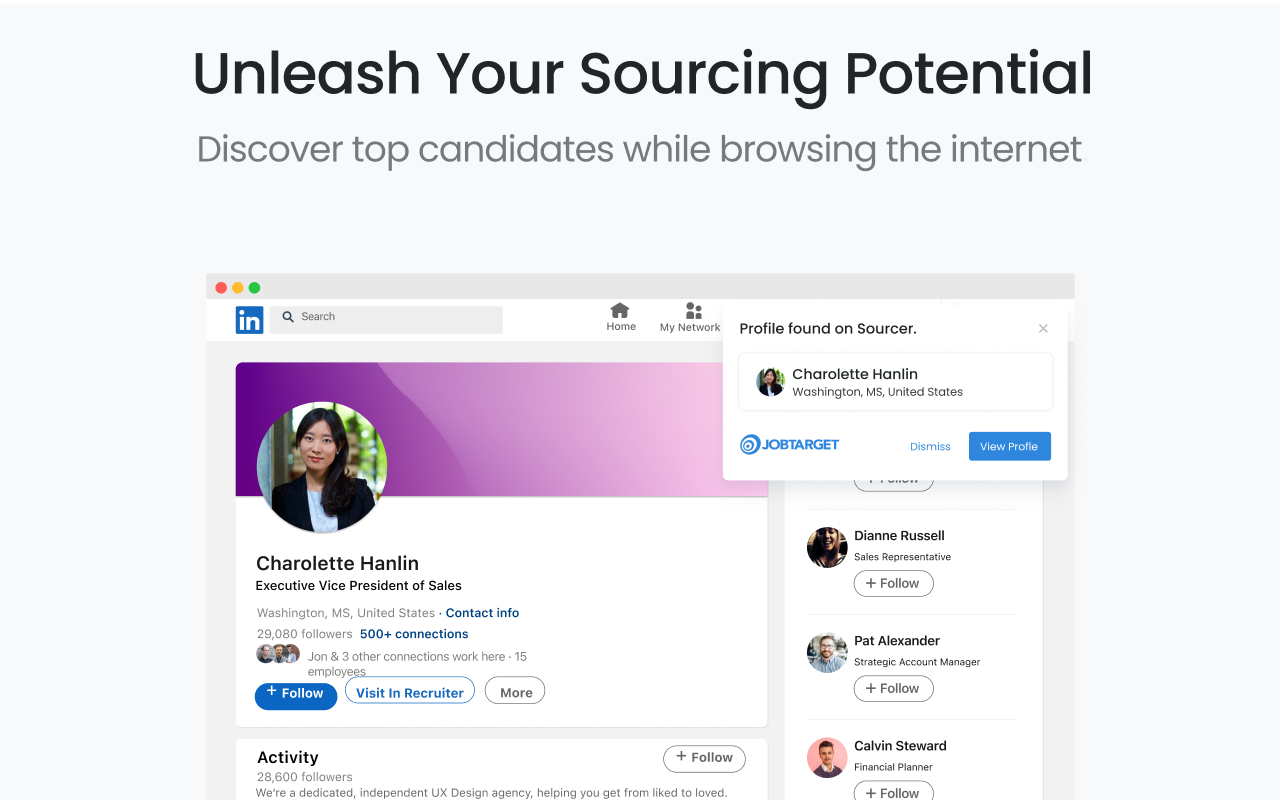Click View Profile button in popup
1280x800 pixels.
1009,446
